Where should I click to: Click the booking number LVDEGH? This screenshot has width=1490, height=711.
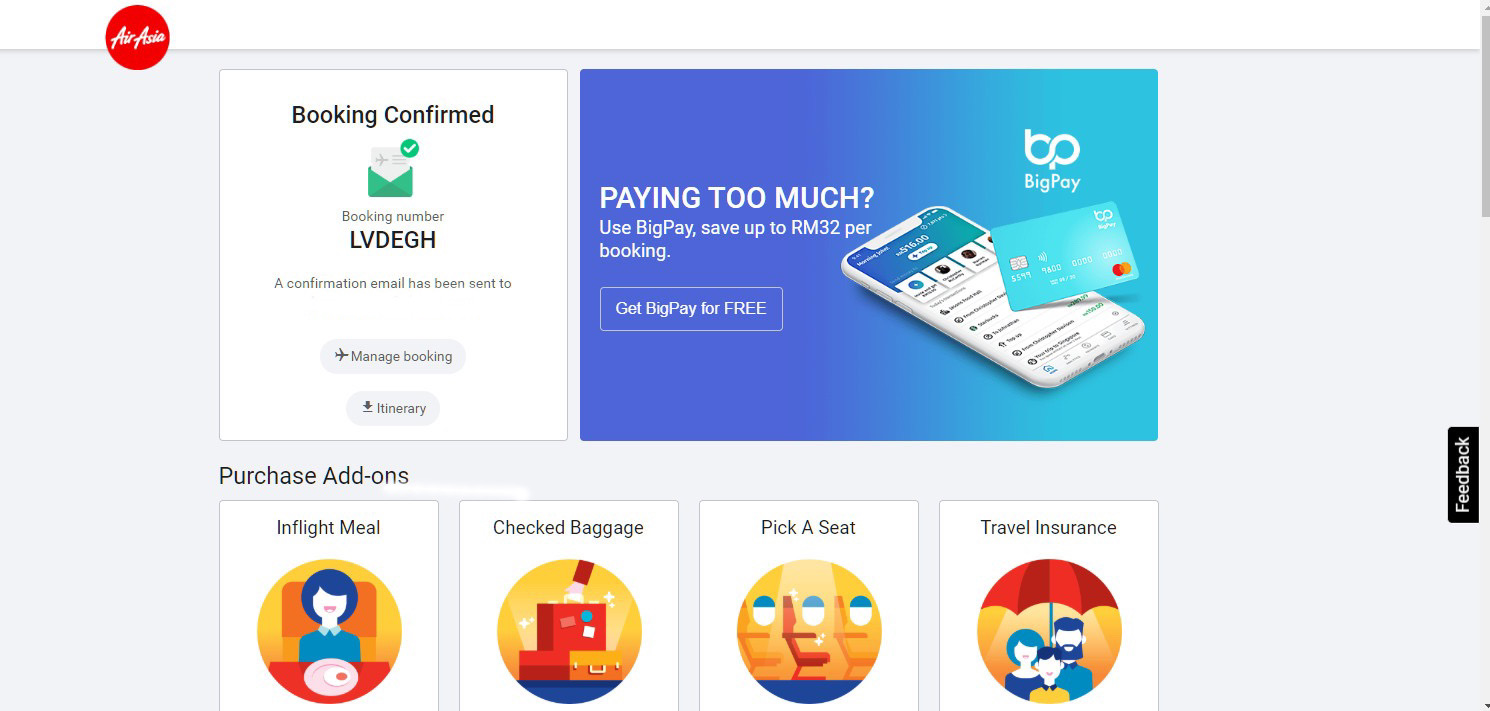click(392, 240)
